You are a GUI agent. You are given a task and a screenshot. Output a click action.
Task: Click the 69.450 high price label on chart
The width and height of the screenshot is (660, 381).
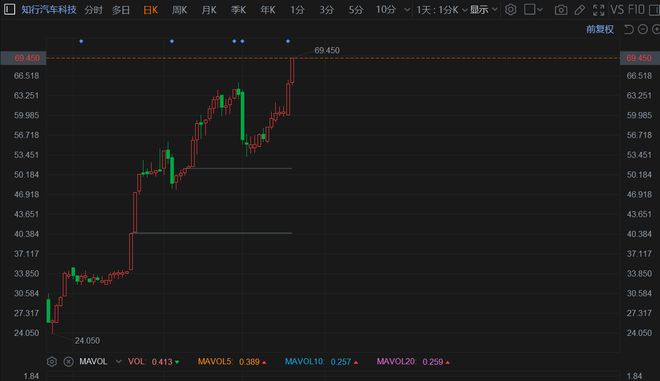tap(327, 51)
